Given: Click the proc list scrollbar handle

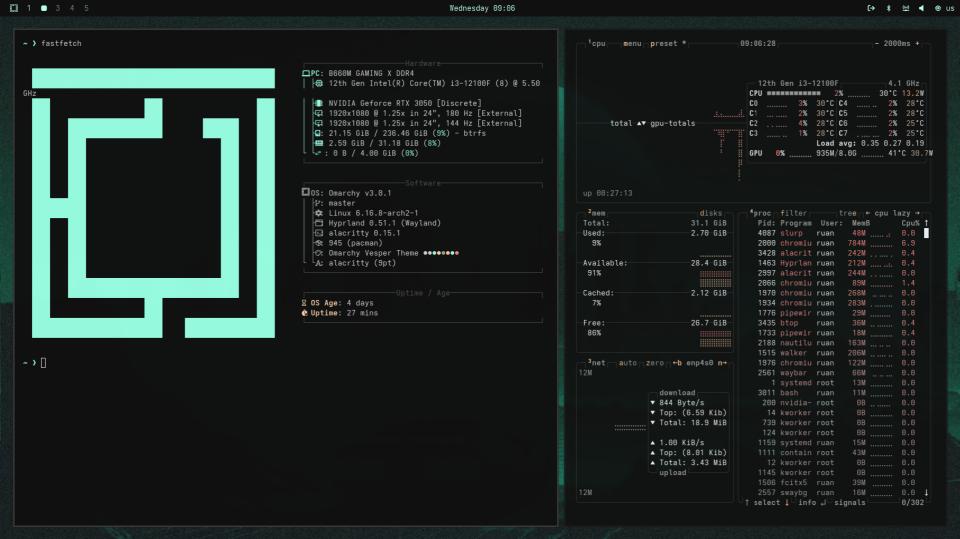Looking at the screenshot, I should [926, 233].
